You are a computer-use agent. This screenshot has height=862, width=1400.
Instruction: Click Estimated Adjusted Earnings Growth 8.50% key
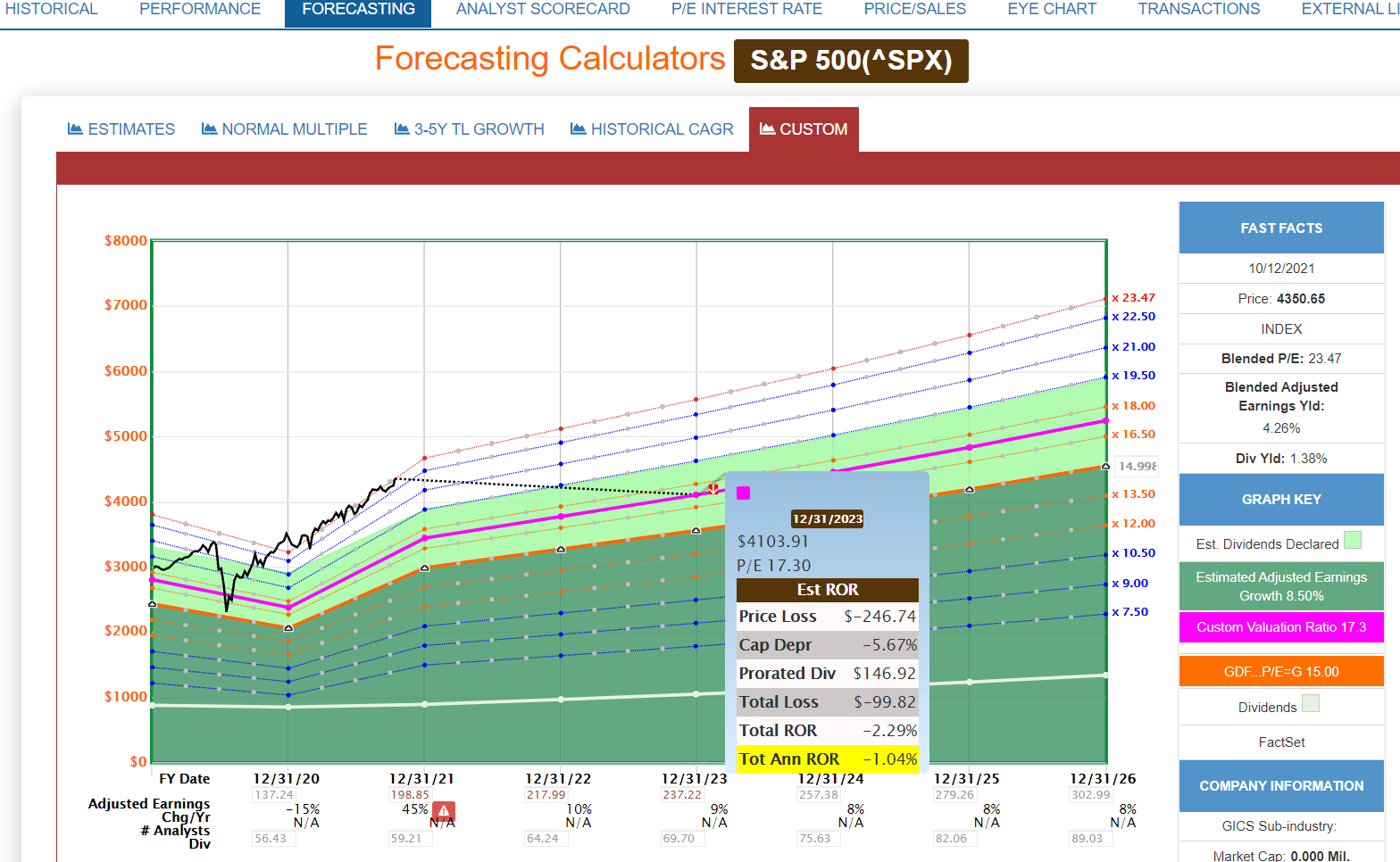tap(1281, 586)
